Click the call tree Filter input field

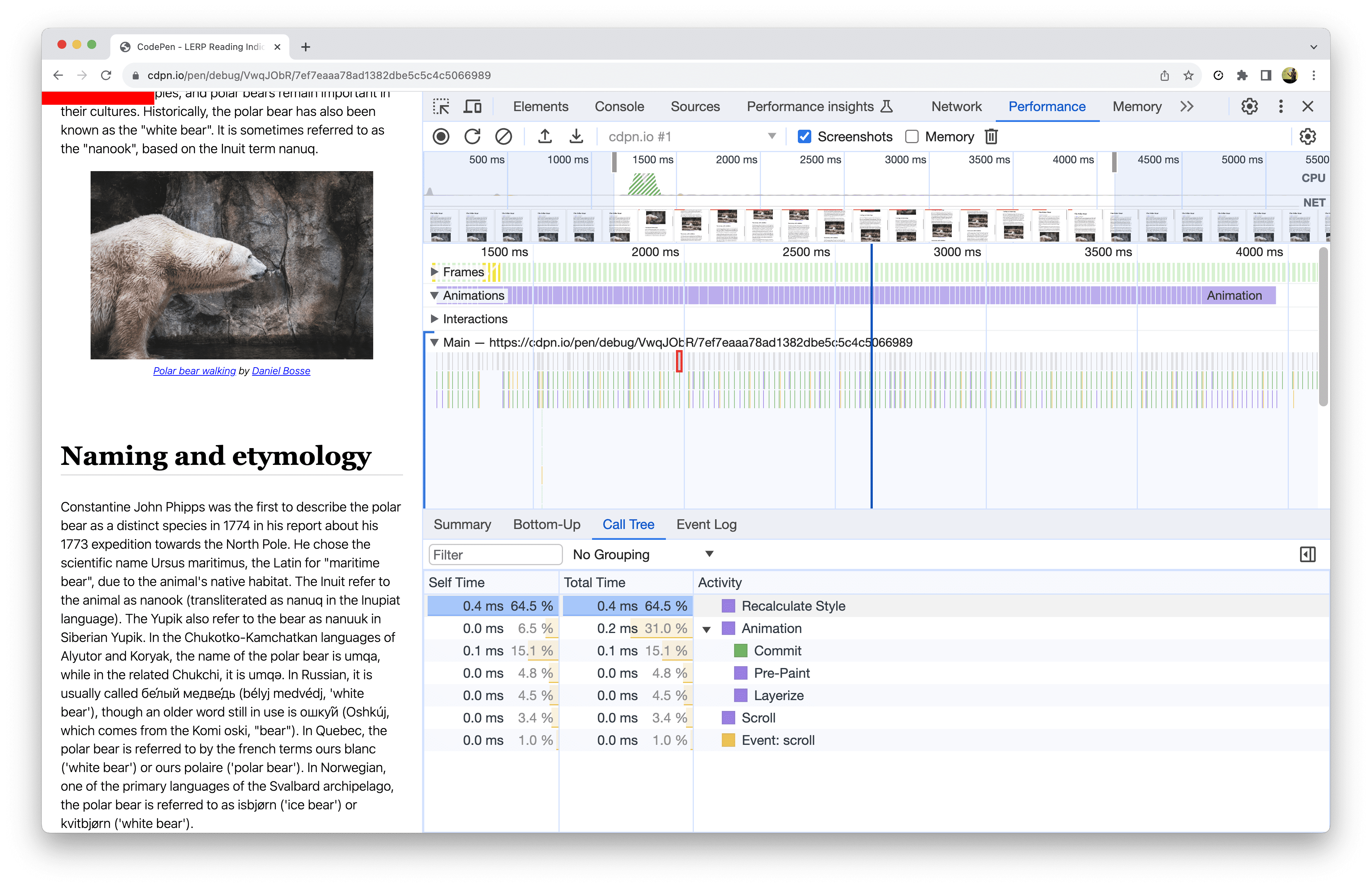point(495,554)
